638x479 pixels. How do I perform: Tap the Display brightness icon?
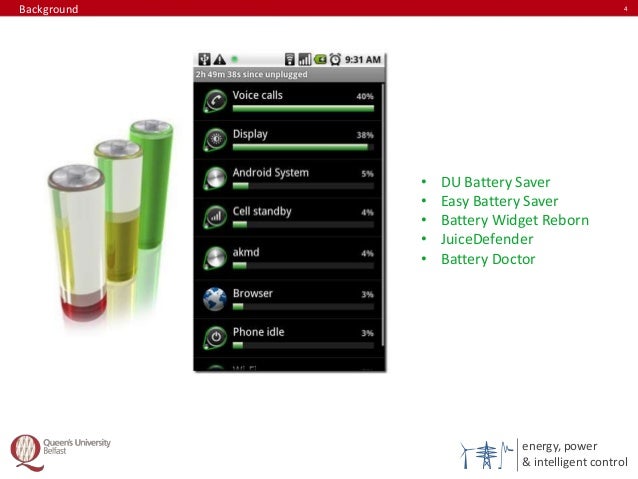[215, 139]
